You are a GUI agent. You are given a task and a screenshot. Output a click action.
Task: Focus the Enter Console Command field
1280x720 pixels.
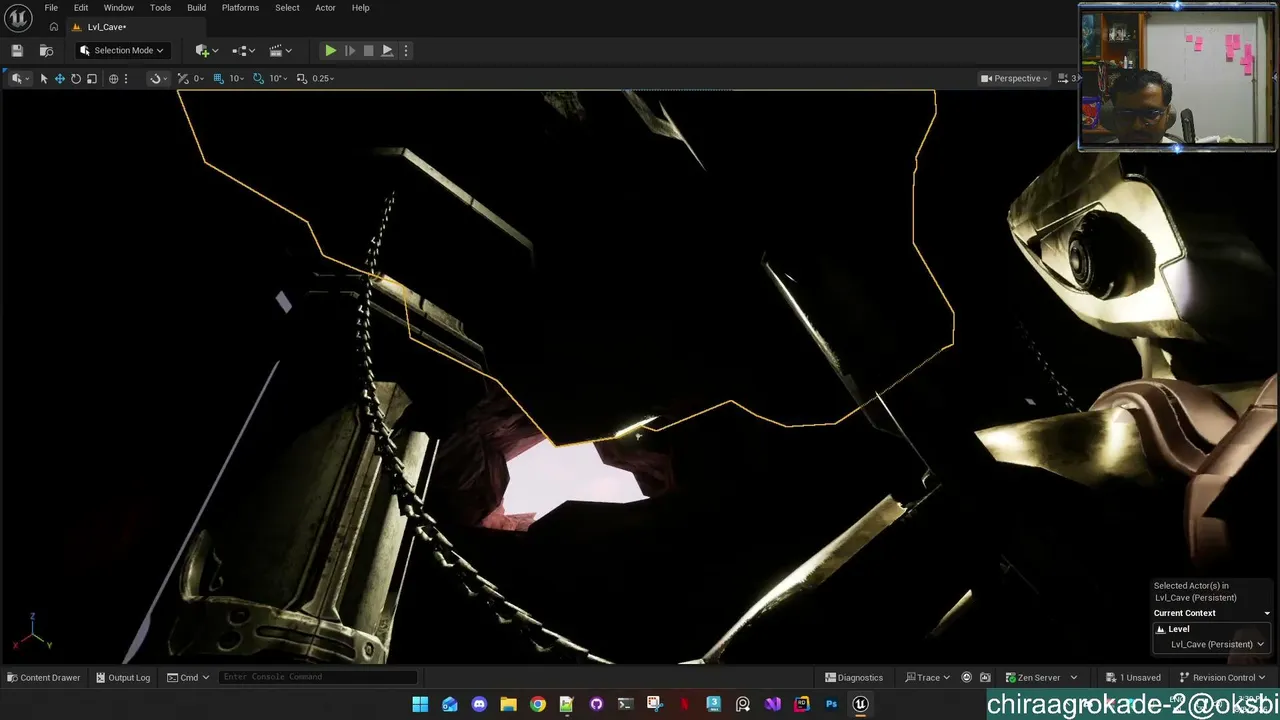click(x=318, y=677)
